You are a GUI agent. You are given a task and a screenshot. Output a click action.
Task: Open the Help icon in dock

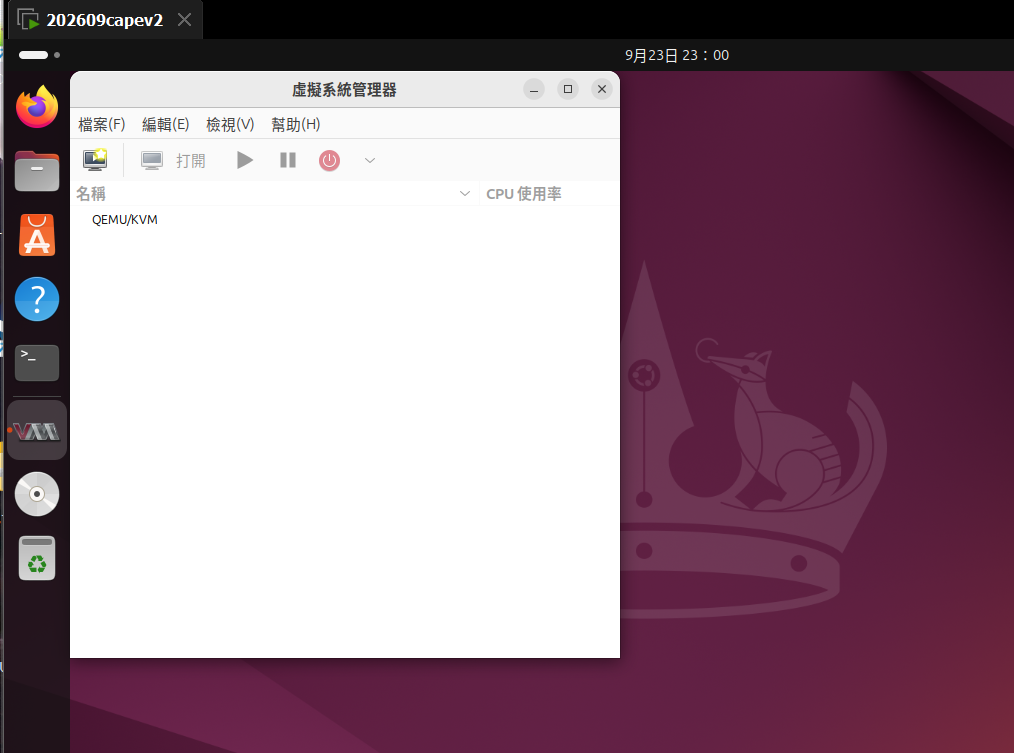tap(37, 299)
